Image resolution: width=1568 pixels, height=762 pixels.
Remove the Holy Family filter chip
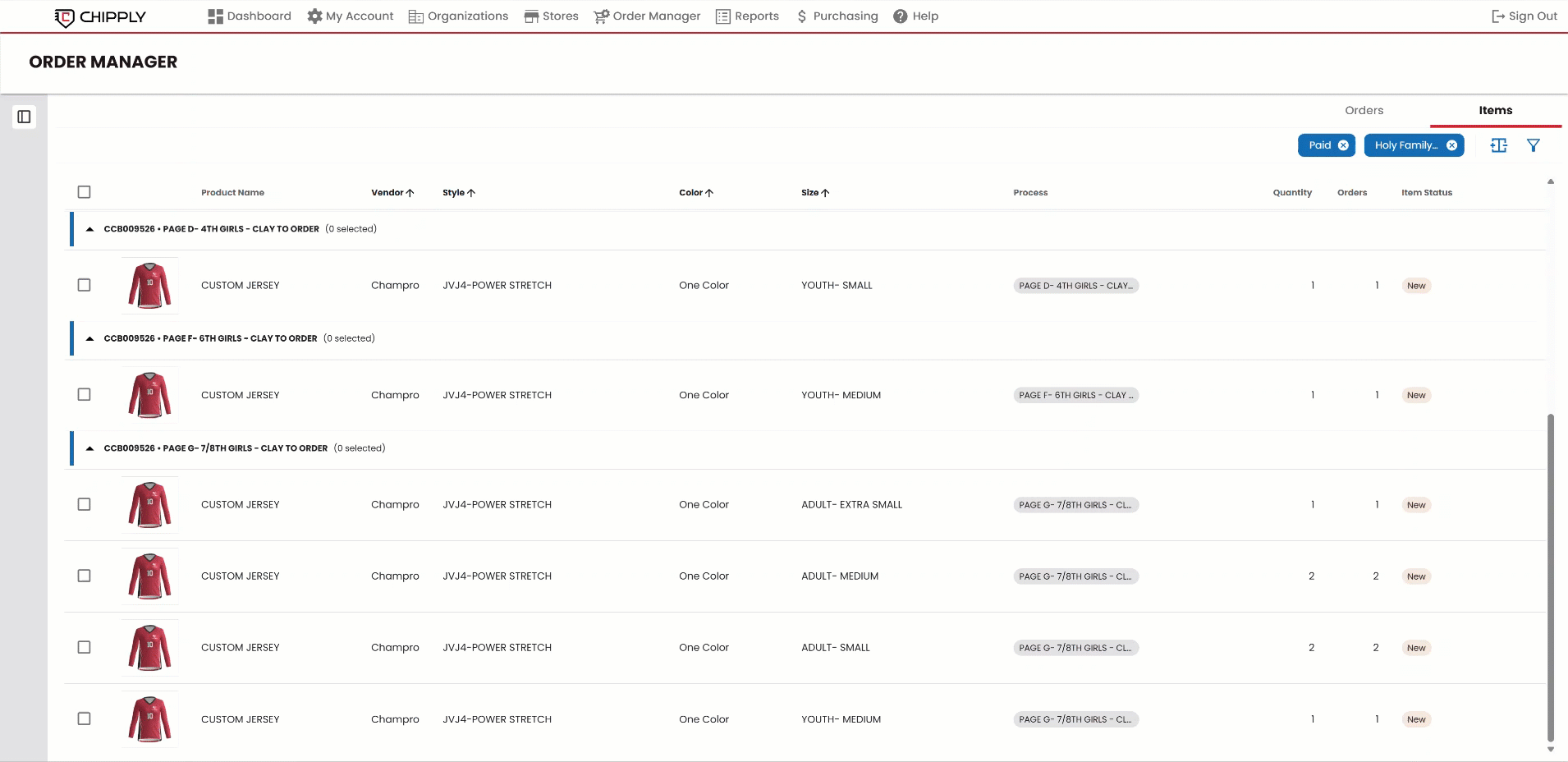[x=1451, y=145]
